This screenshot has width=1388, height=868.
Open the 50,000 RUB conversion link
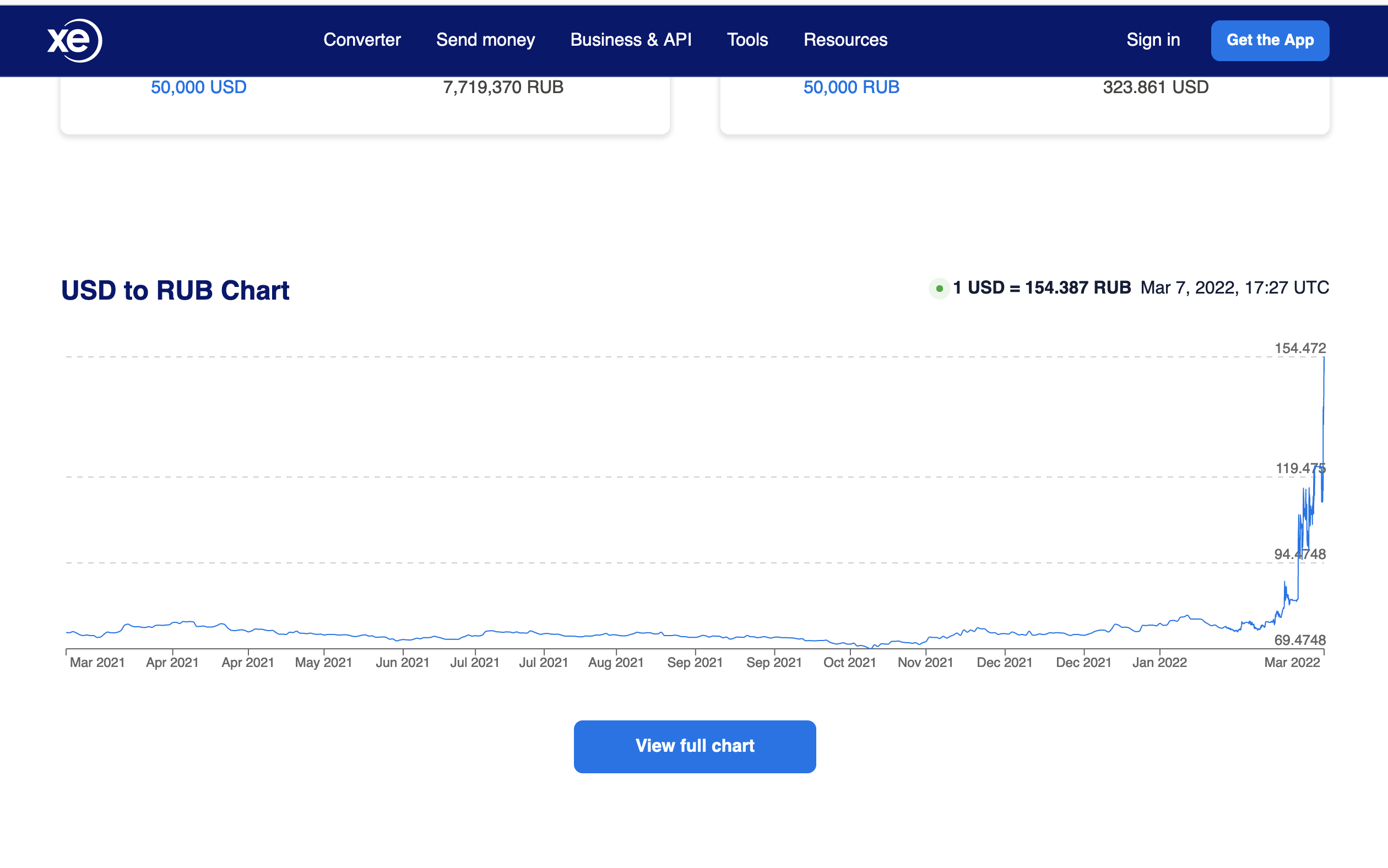tap(852, 87)
